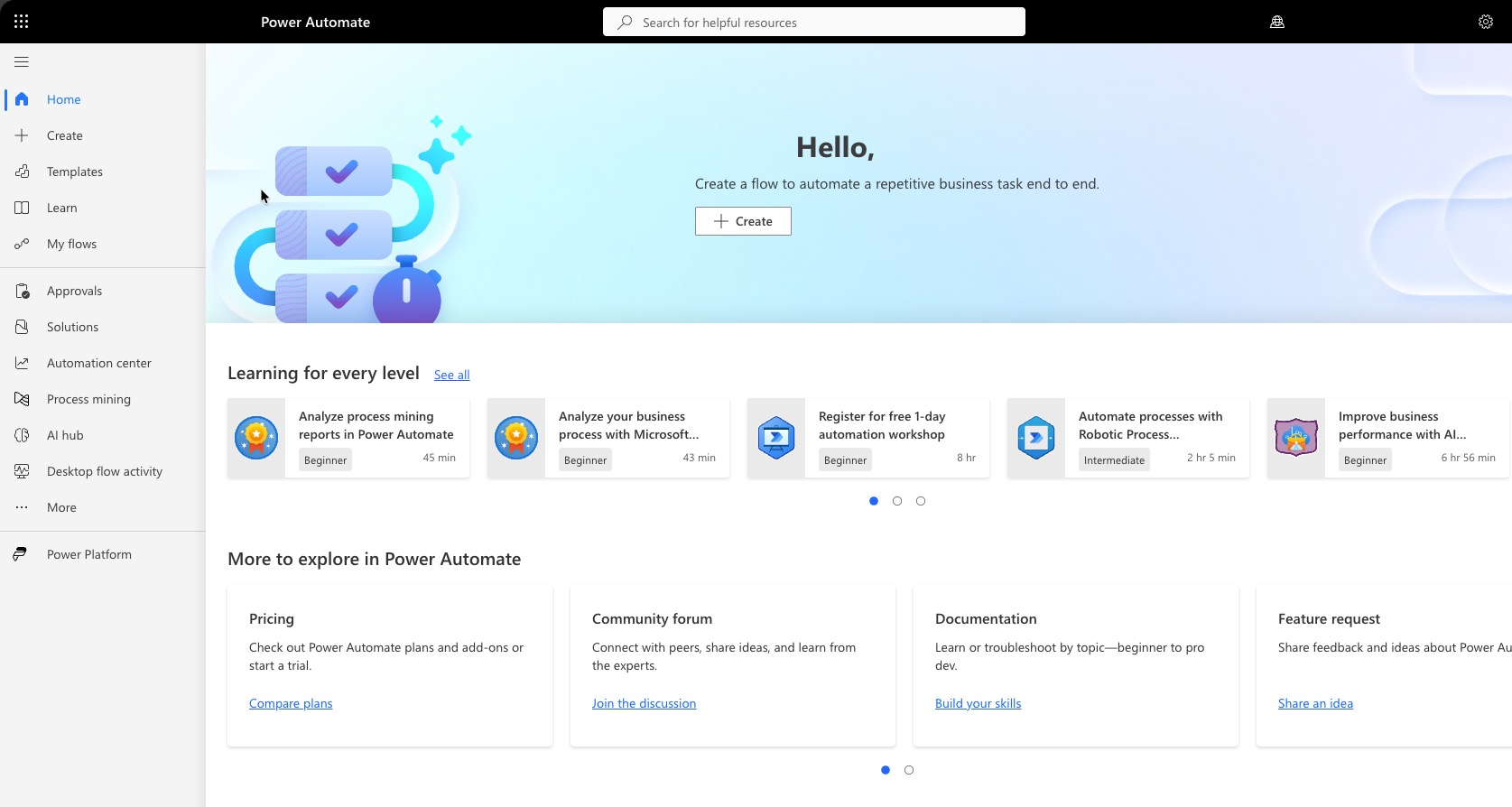Viewport: 1512px width, 807px height.
Task: Click the AI hub brain icon
Action: click(22, 435)
